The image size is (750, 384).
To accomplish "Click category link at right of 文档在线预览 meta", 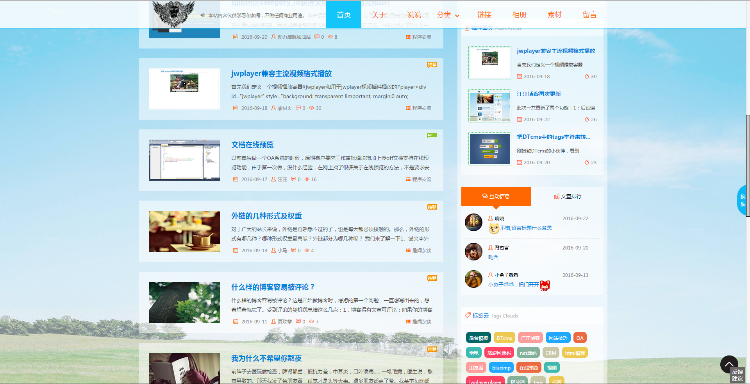I will click(419, 179).
